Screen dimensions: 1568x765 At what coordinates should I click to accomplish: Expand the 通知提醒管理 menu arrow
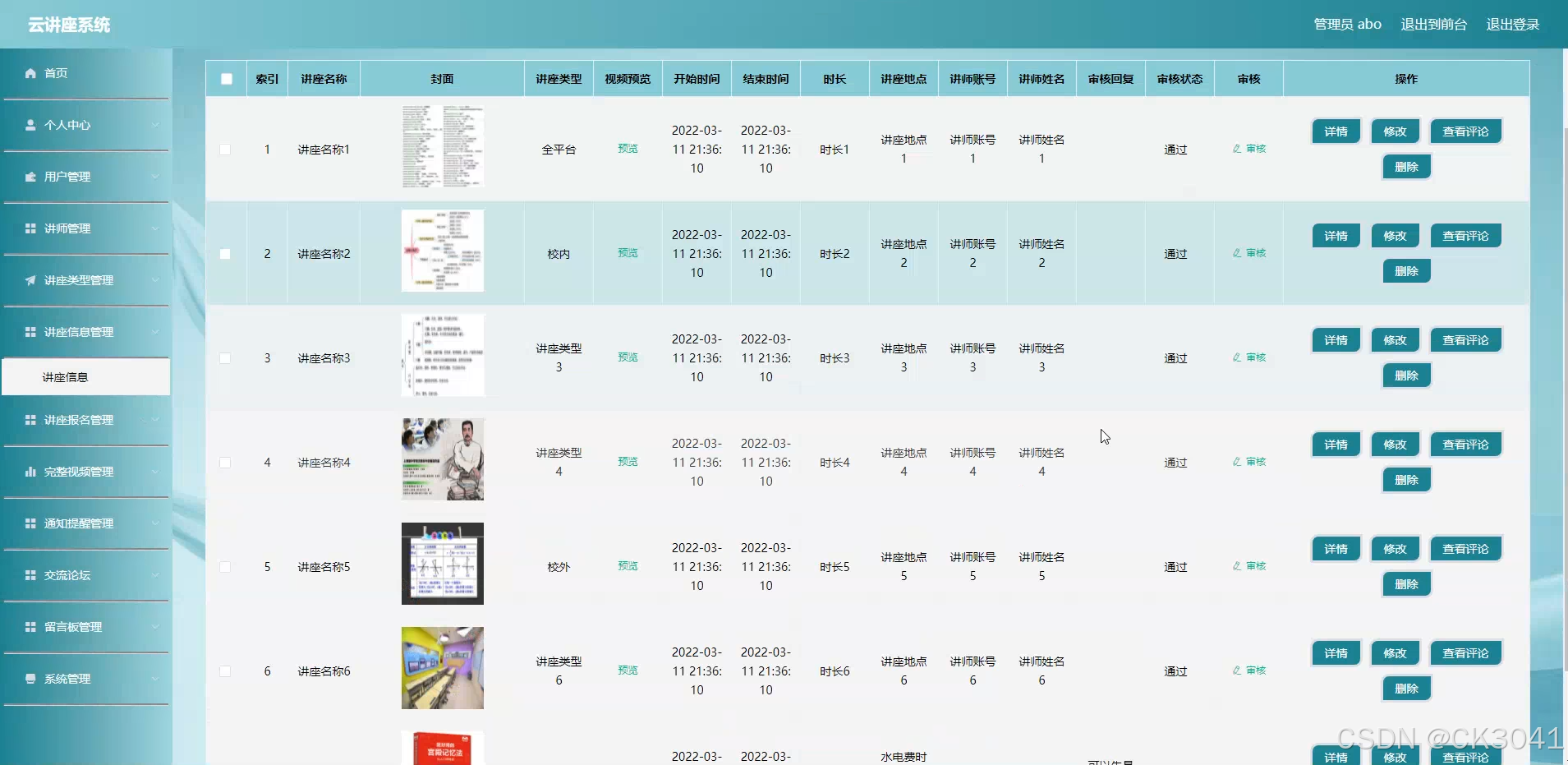coord(155,523)
